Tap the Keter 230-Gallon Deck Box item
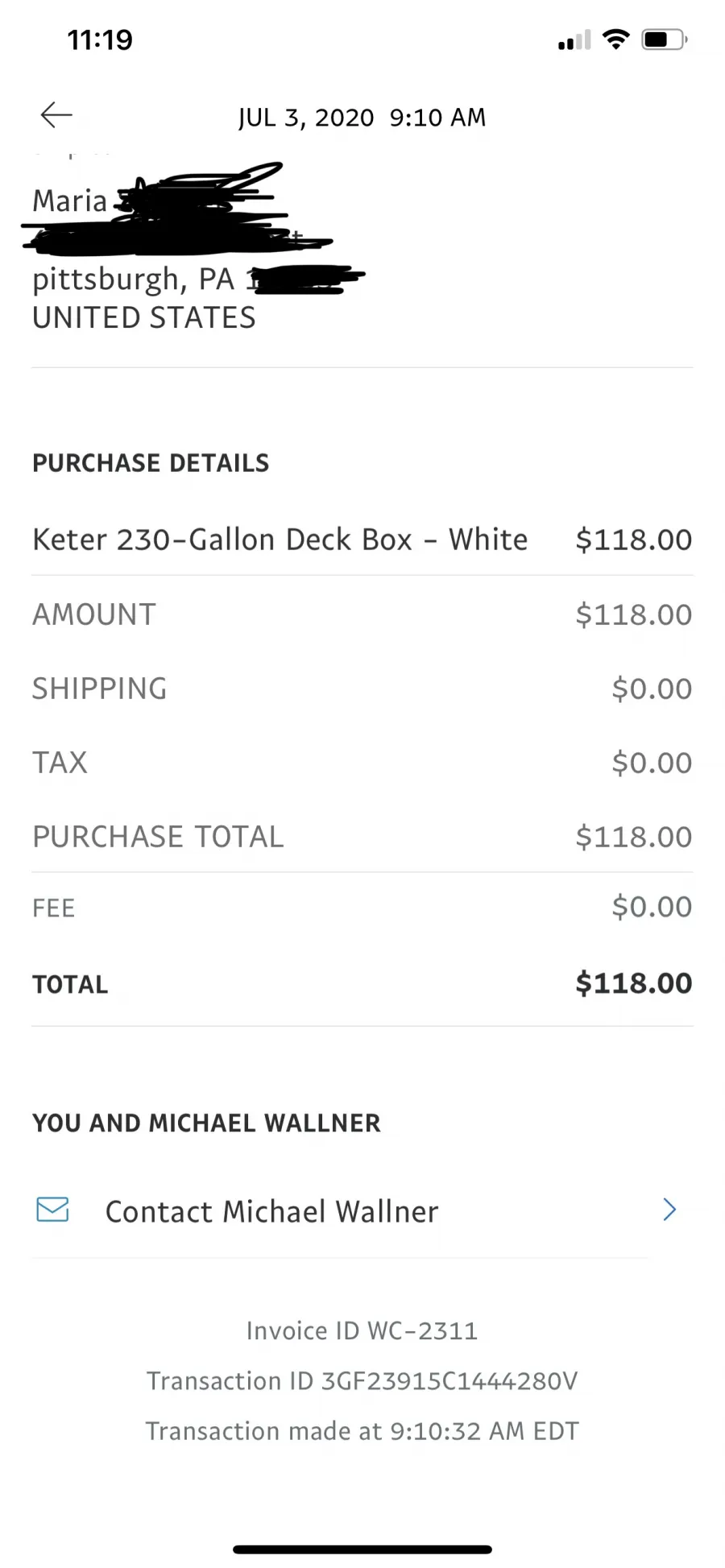This screenshot has height=1568, width=725. [280, 540]
